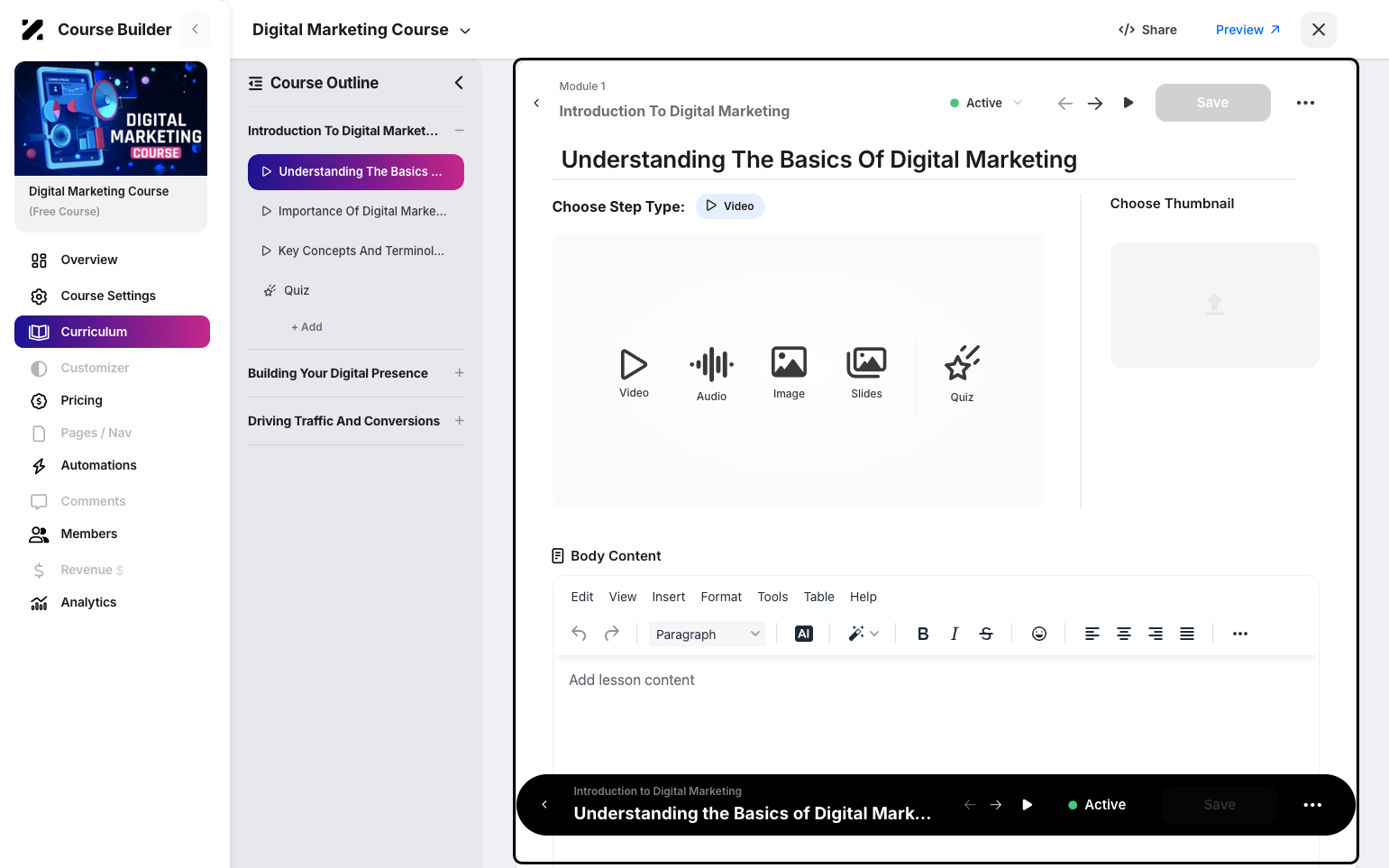Open the Insert menu
The height and width of the screenshot is (868, 1389).
coord(669,597)
